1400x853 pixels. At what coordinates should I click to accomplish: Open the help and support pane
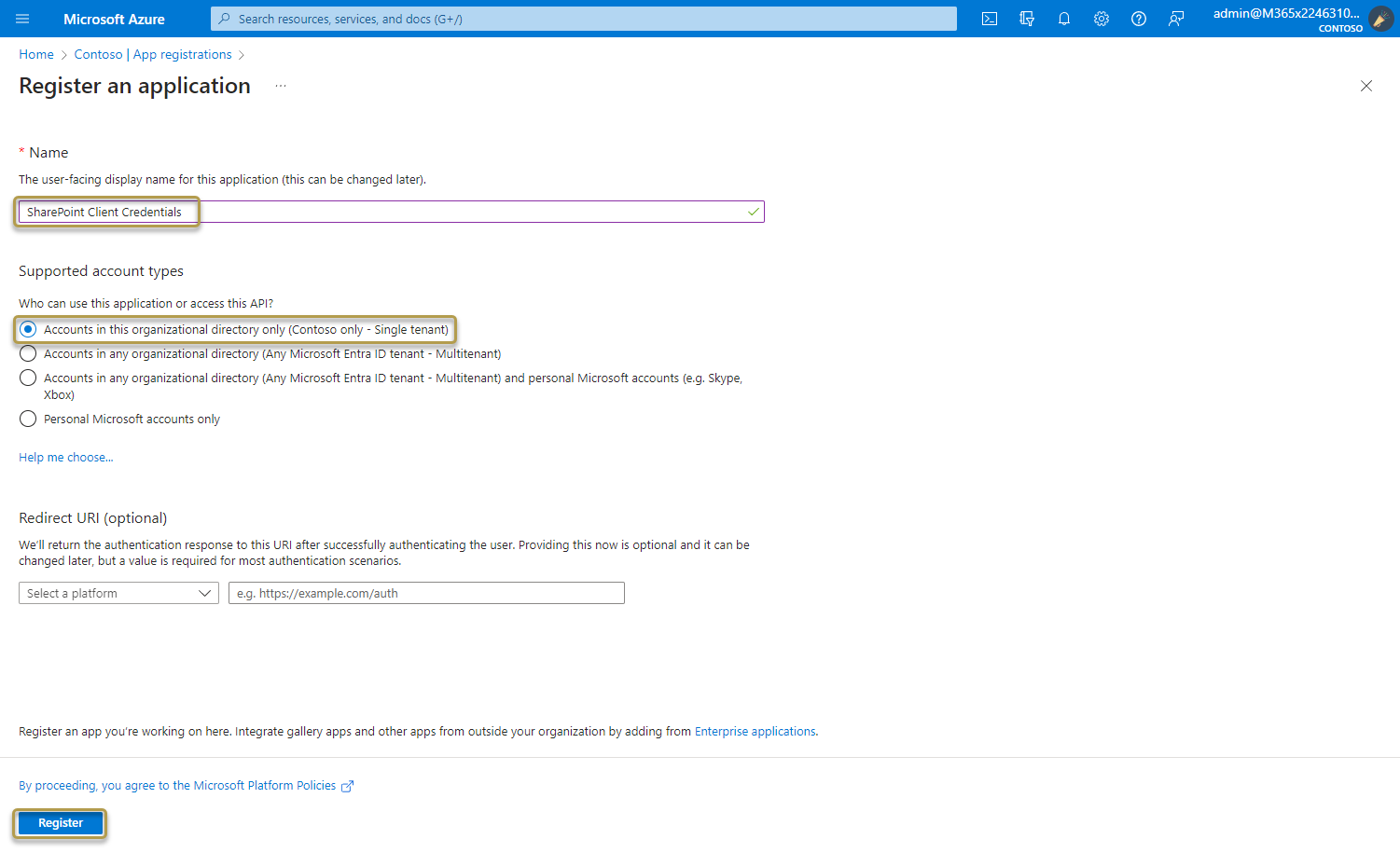coord(1138,19)
